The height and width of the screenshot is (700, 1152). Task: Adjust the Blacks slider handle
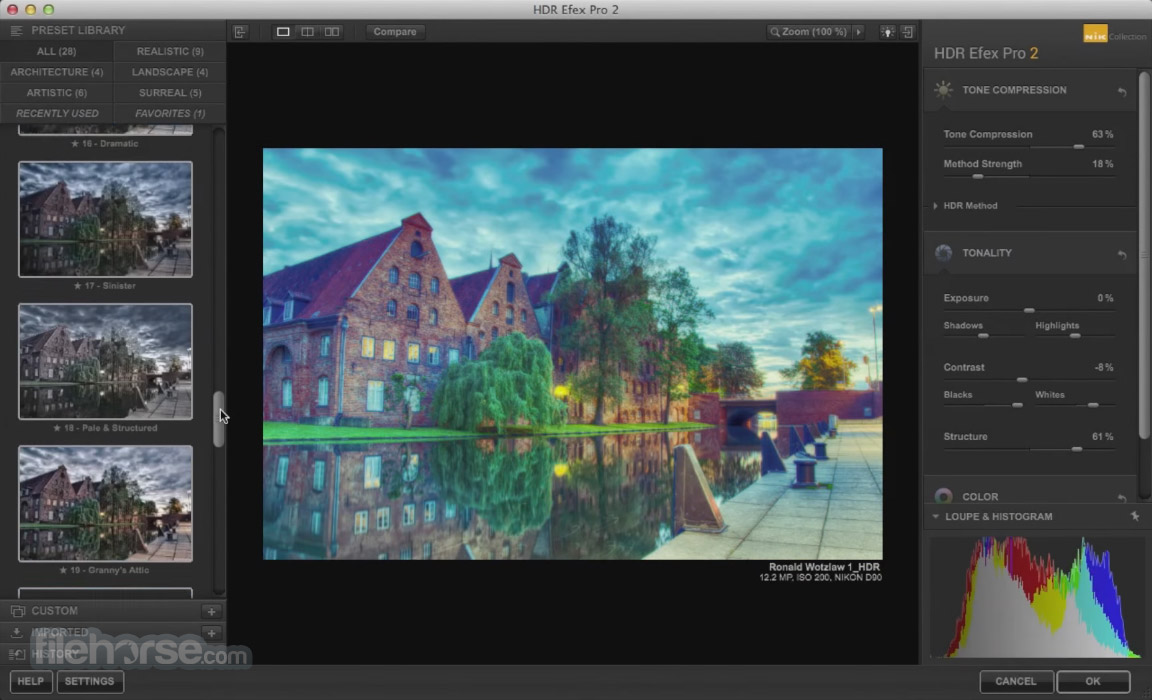[x=1018, y=405]
